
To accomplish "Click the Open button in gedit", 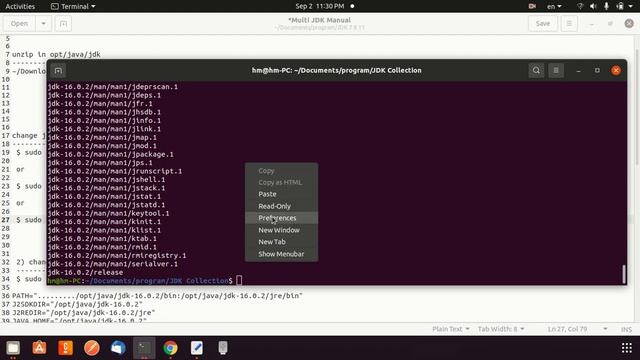I will (19, 24).
